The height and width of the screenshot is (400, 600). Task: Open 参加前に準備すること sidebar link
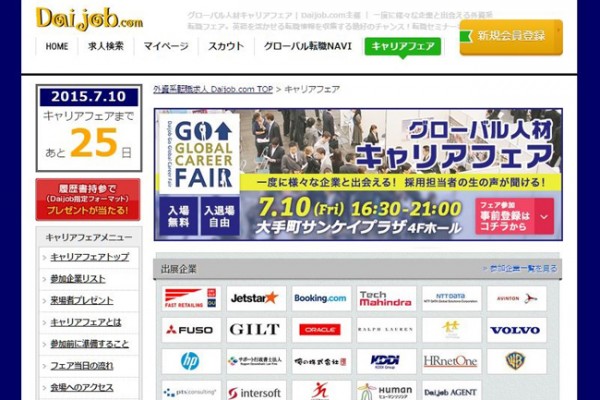90,344
